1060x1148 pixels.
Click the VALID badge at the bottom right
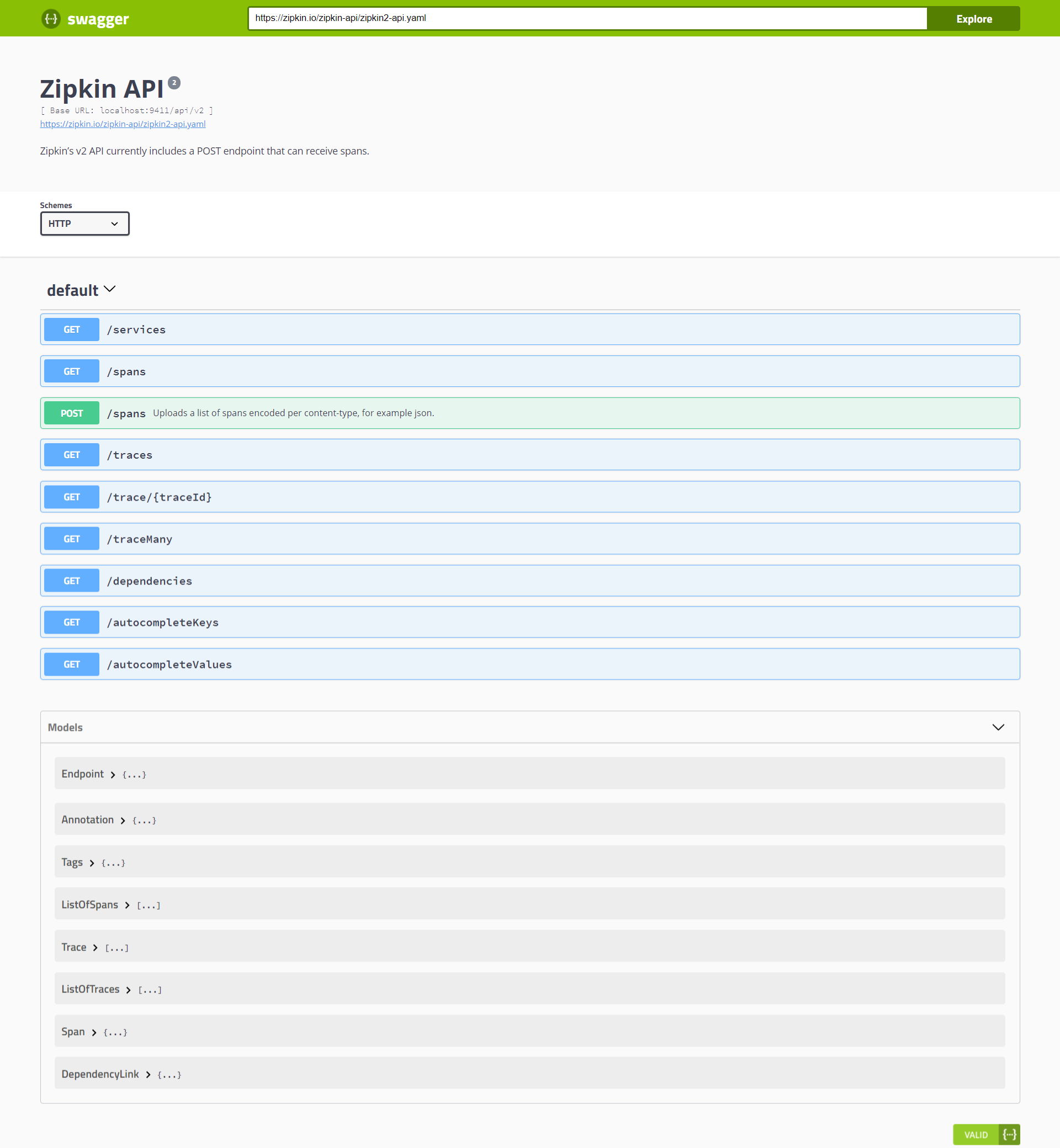976,1134
